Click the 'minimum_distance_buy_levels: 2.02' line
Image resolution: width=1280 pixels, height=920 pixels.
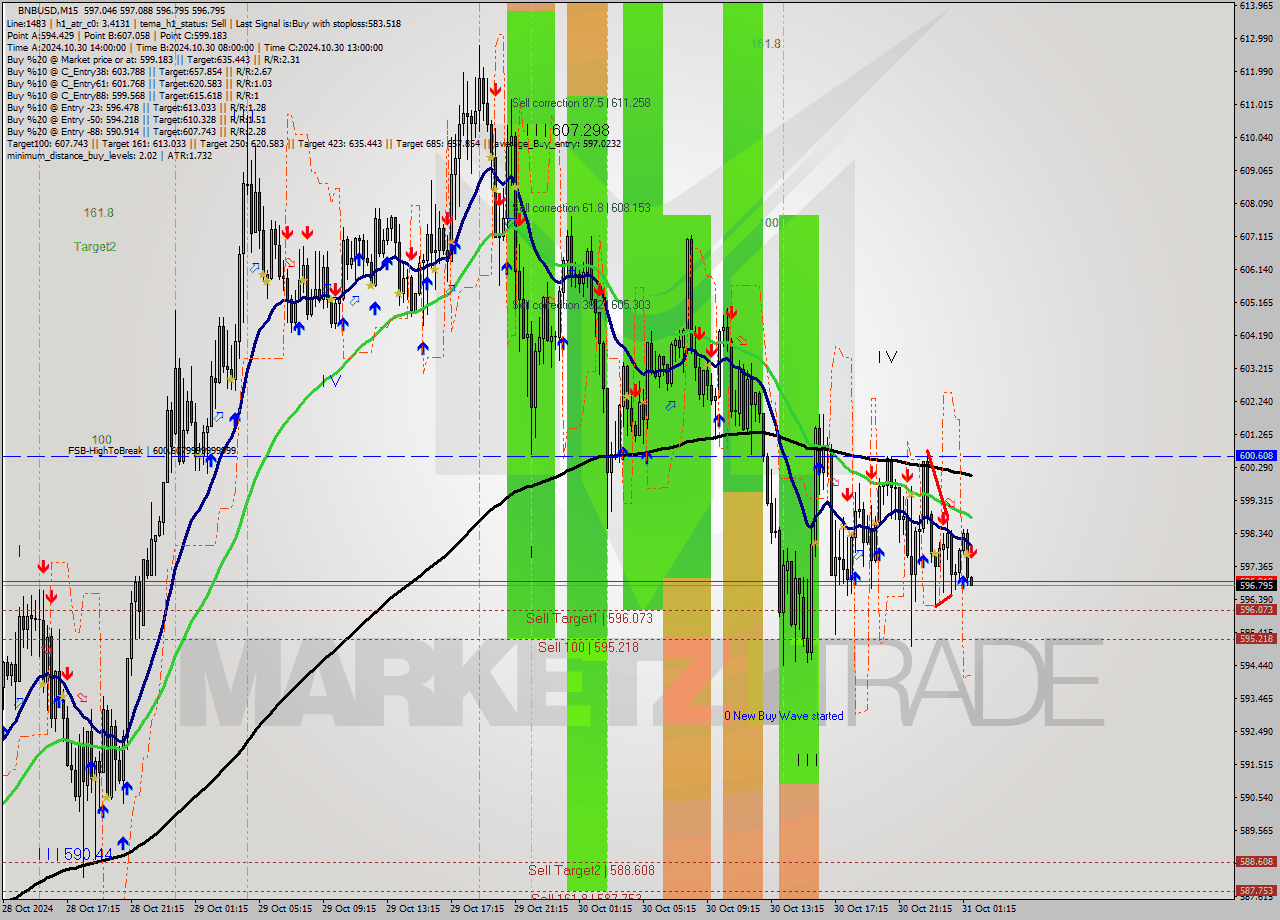[109, 155]
